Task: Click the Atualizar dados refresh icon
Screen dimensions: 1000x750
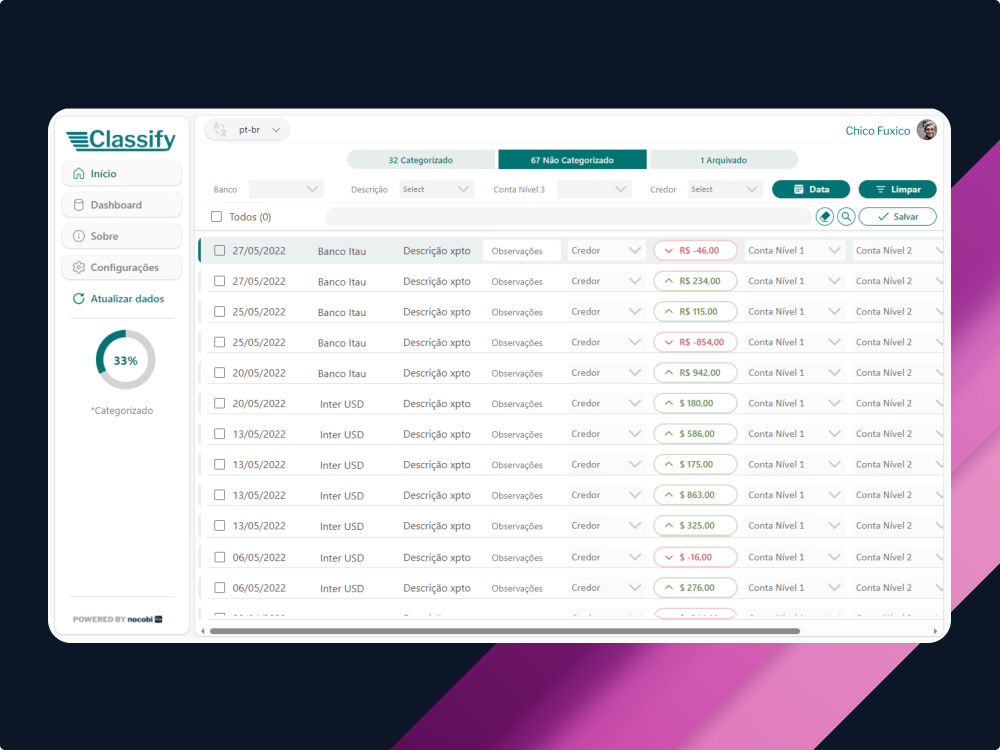Action: [78, 298]
